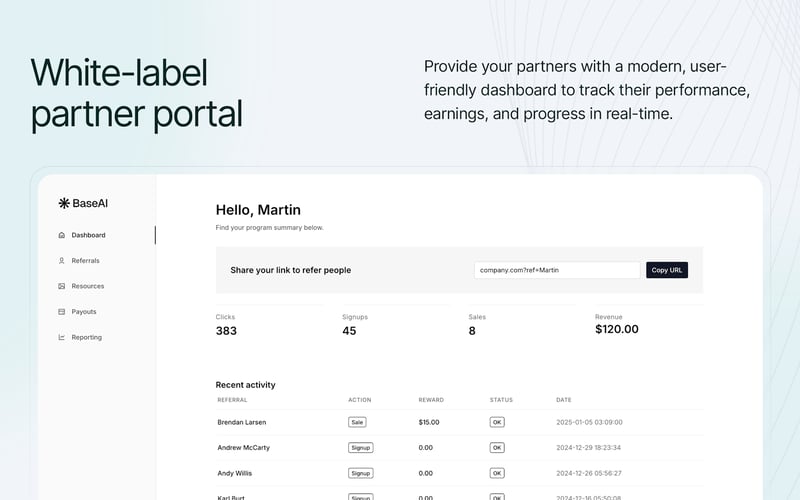Click the Signup badge for Andrew McCarty
Viewport: 800px width, 500px height.
pyautogui.click(x=360, y=448)
